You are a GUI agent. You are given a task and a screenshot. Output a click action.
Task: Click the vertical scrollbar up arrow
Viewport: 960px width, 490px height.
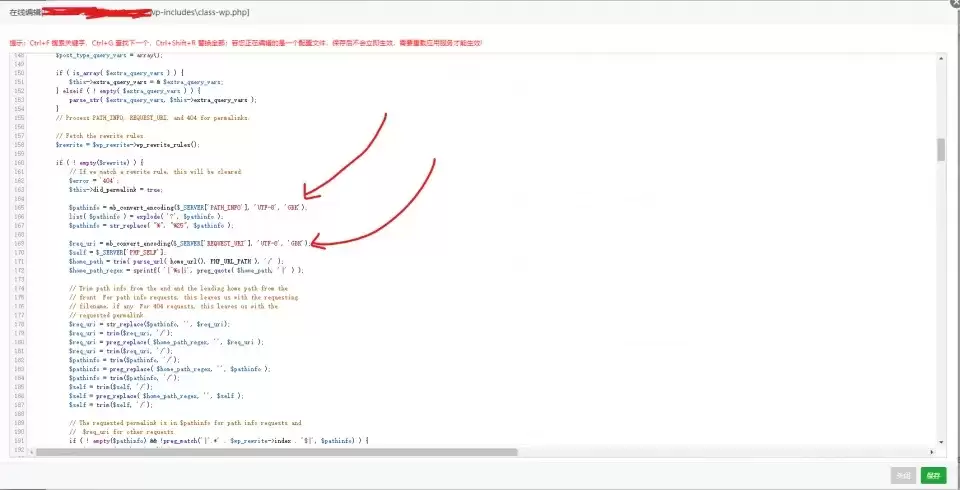pos(941,58)
